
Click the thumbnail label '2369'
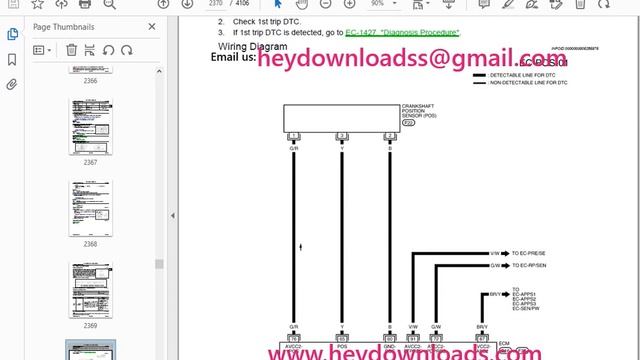point(91,326)
